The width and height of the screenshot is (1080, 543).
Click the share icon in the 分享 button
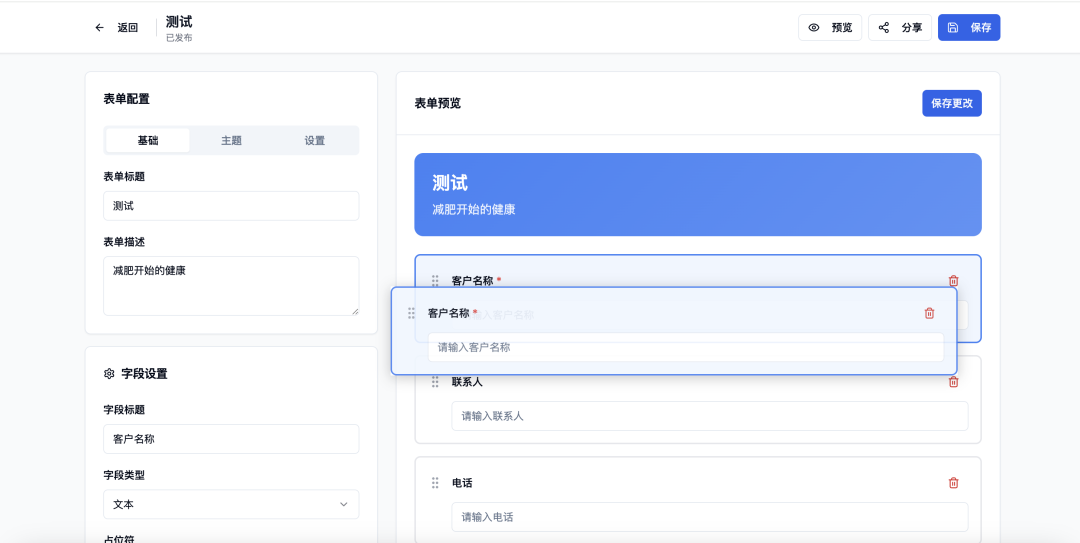884,28
